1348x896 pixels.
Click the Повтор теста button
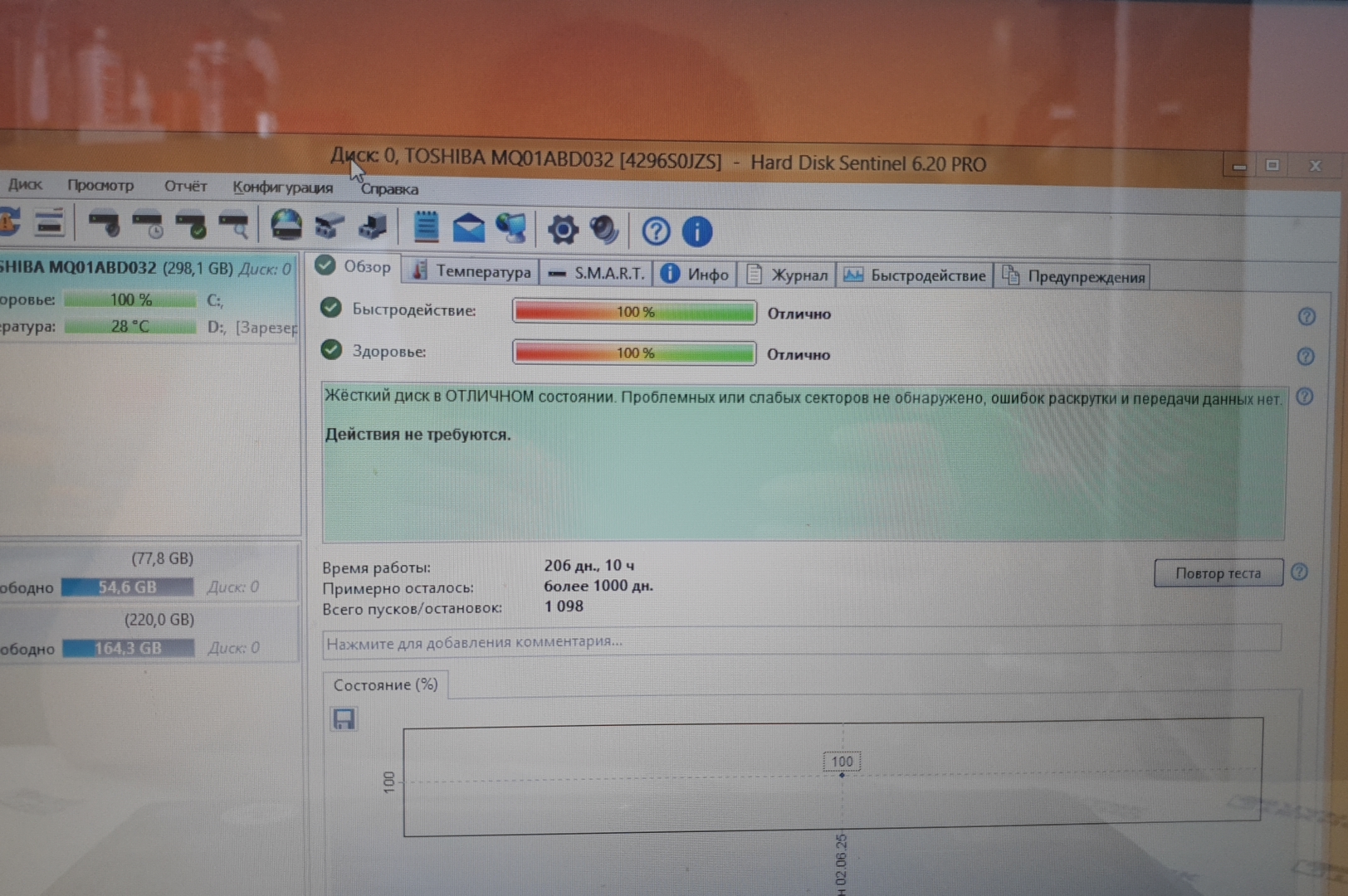[1218, 572]
